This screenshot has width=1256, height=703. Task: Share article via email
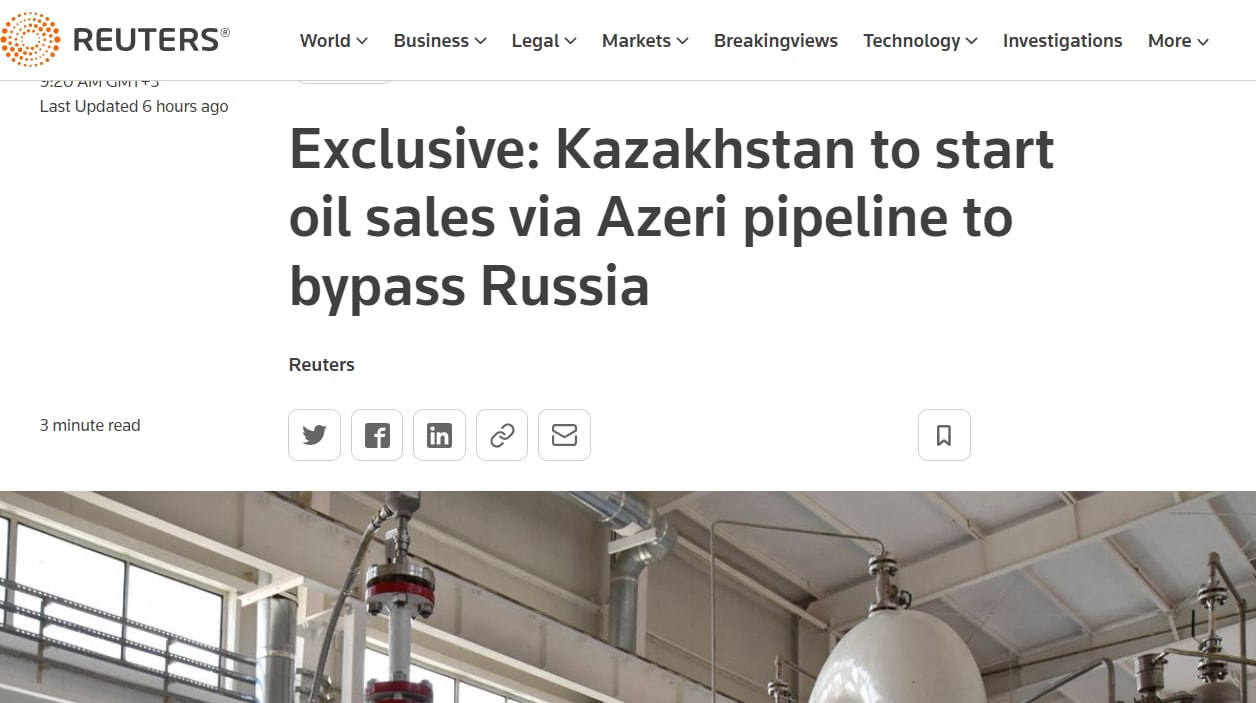point(564,435)
